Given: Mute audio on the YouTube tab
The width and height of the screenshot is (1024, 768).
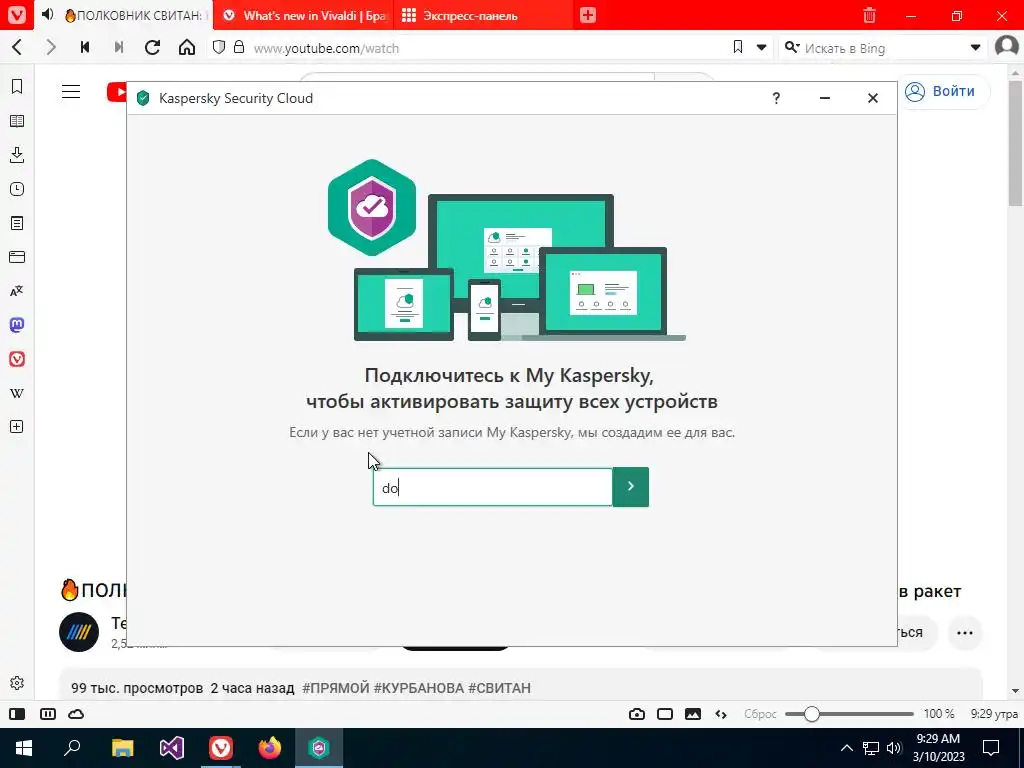Looking at the screenshot, I should coord(48,14).
